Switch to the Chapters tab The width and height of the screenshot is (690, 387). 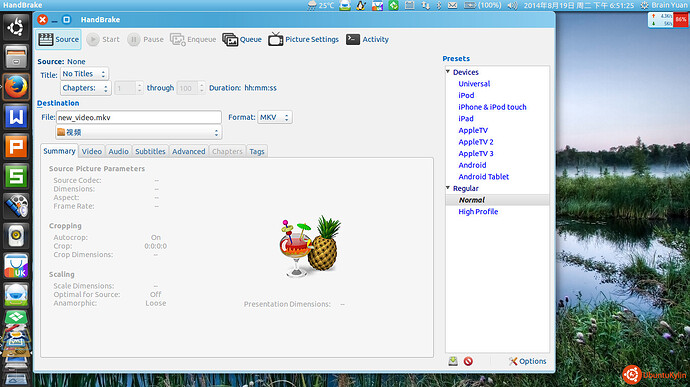tap(227, 151)
